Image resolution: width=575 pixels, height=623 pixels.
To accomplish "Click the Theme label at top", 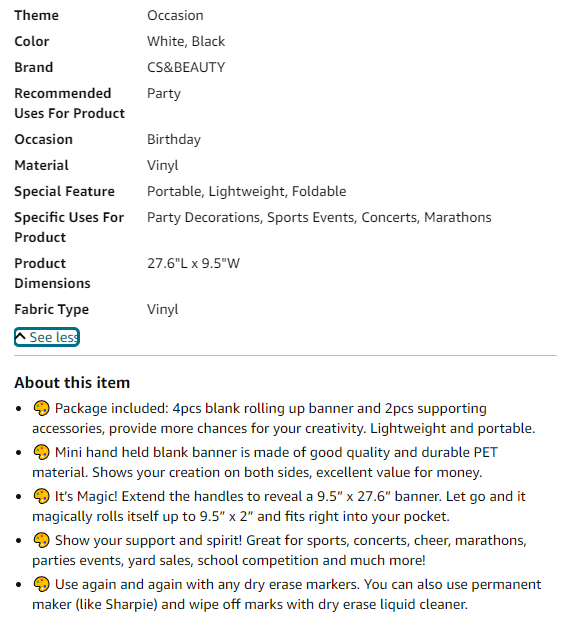I will (x=37, y=15).
